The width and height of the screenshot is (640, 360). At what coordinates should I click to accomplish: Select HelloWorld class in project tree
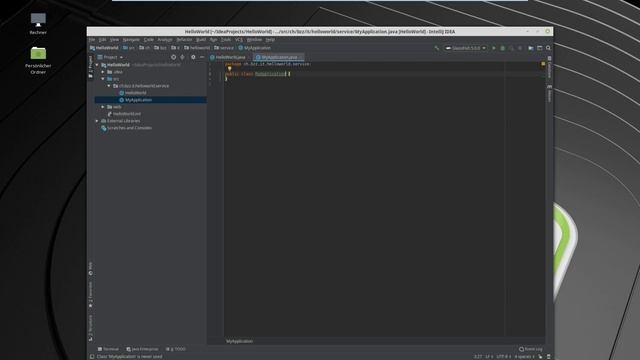pyautogui.click(x=133, y=93)
